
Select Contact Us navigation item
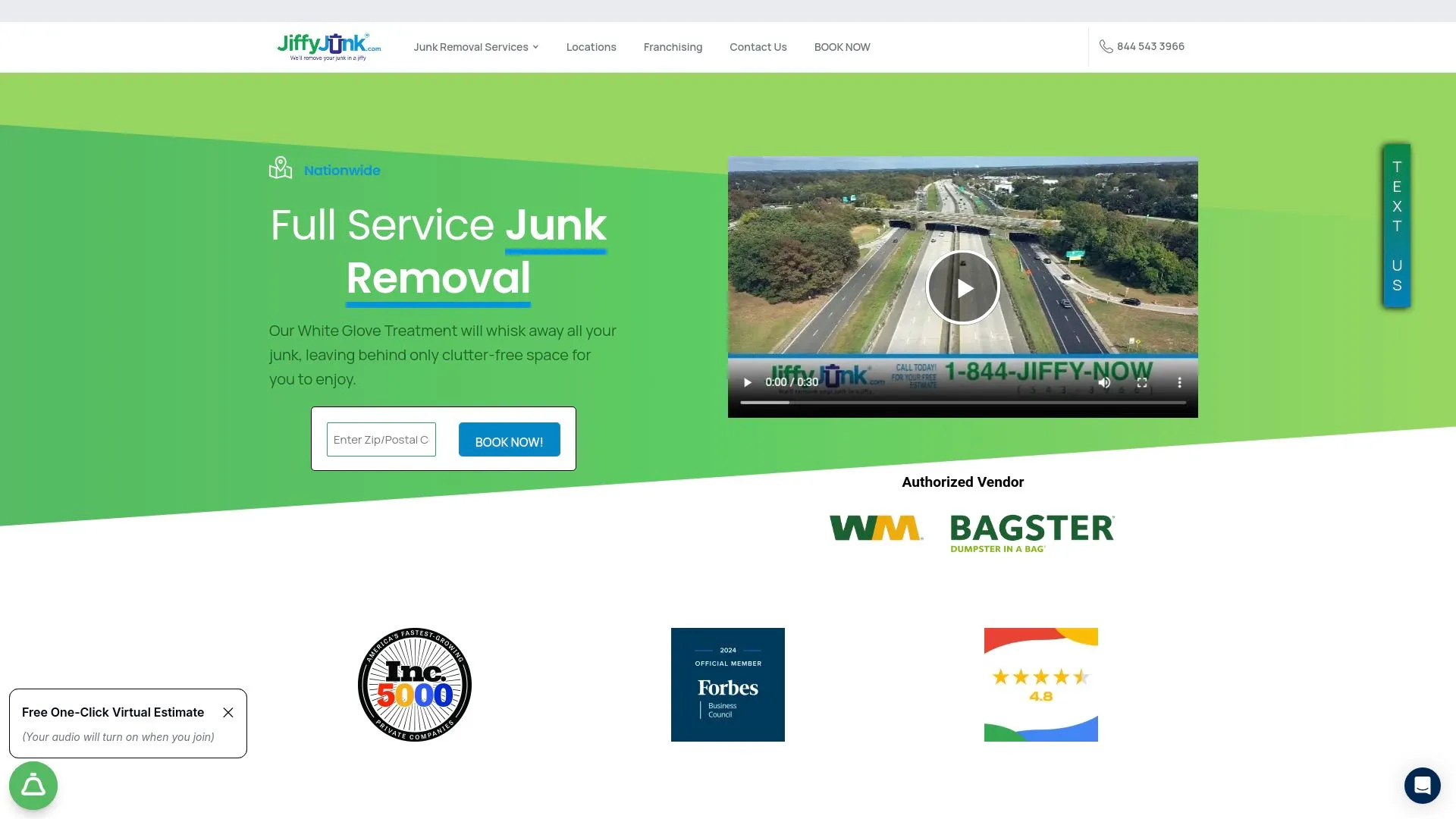pyautogui.click(x=758, y=46)
